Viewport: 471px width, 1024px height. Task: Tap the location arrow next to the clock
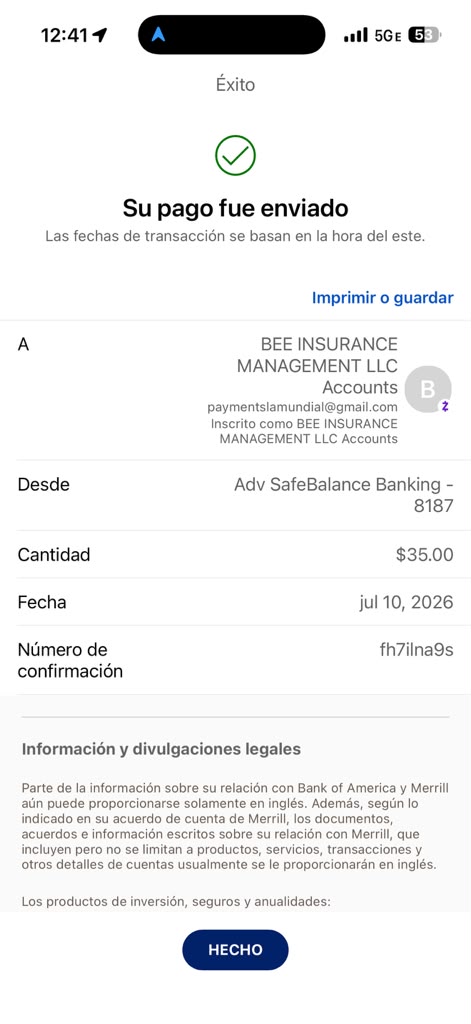pos(100,35)
